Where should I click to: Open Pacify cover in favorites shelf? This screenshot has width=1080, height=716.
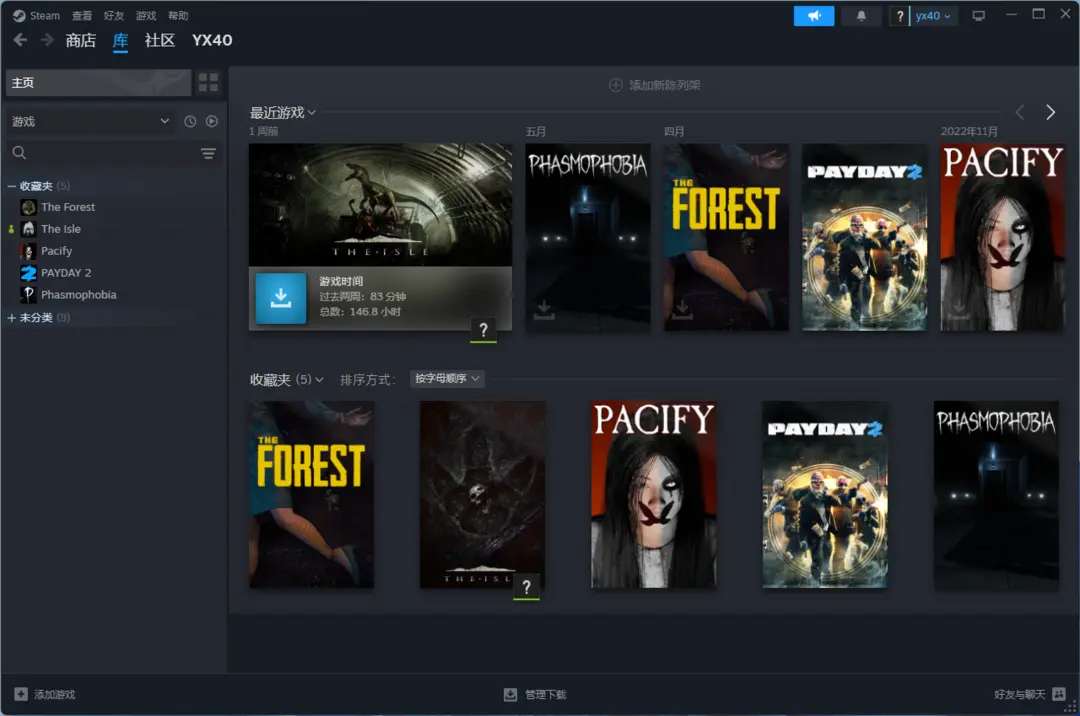[654, 495]
